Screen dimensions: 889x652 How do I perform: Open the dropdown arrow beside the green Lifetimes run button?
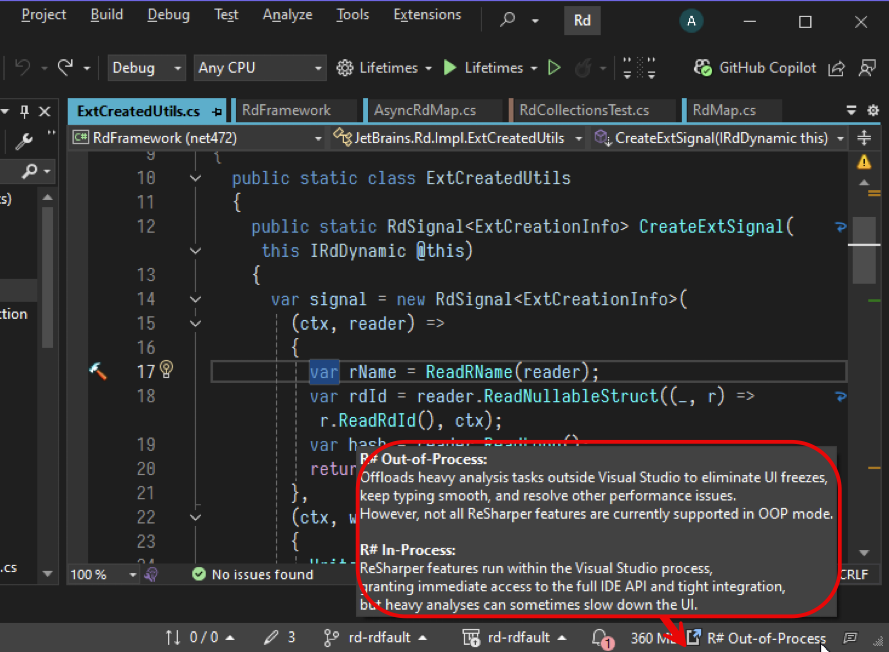tap(534, 68)
